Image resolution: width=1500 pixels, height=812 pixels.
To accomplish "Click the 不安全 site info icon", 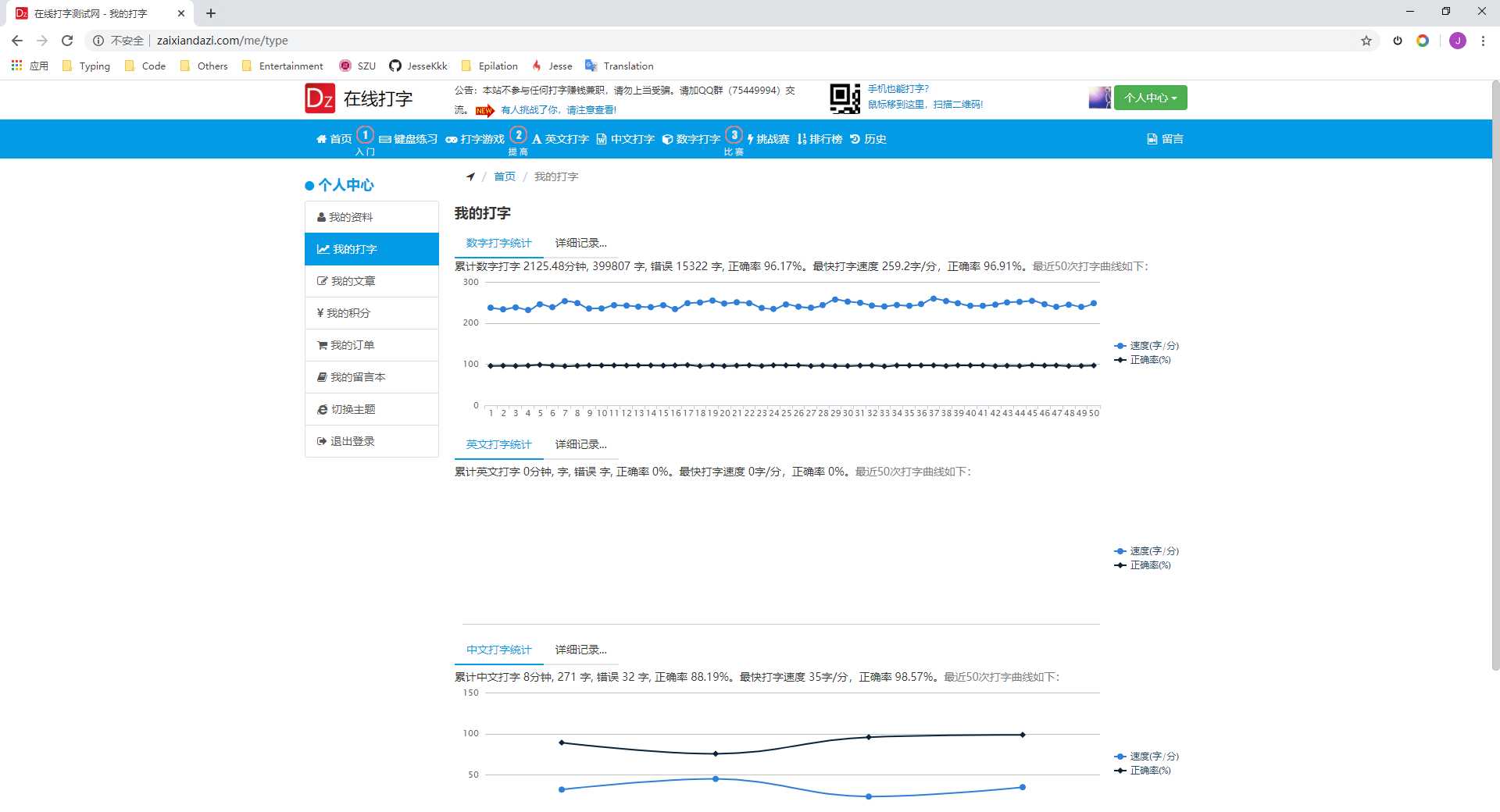I will (x=98, y=41).
